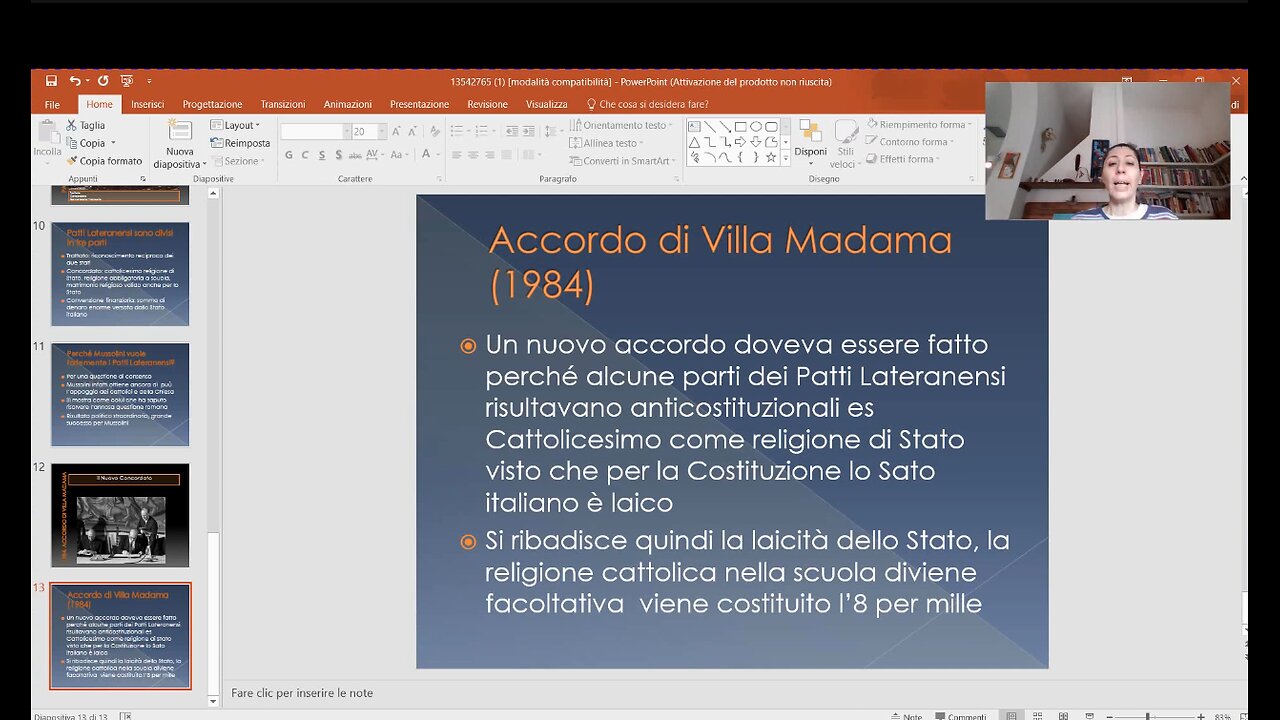Open Orientamento testo dropdown
This screenshot has height=720, width=1280.
tap(622, 125)
